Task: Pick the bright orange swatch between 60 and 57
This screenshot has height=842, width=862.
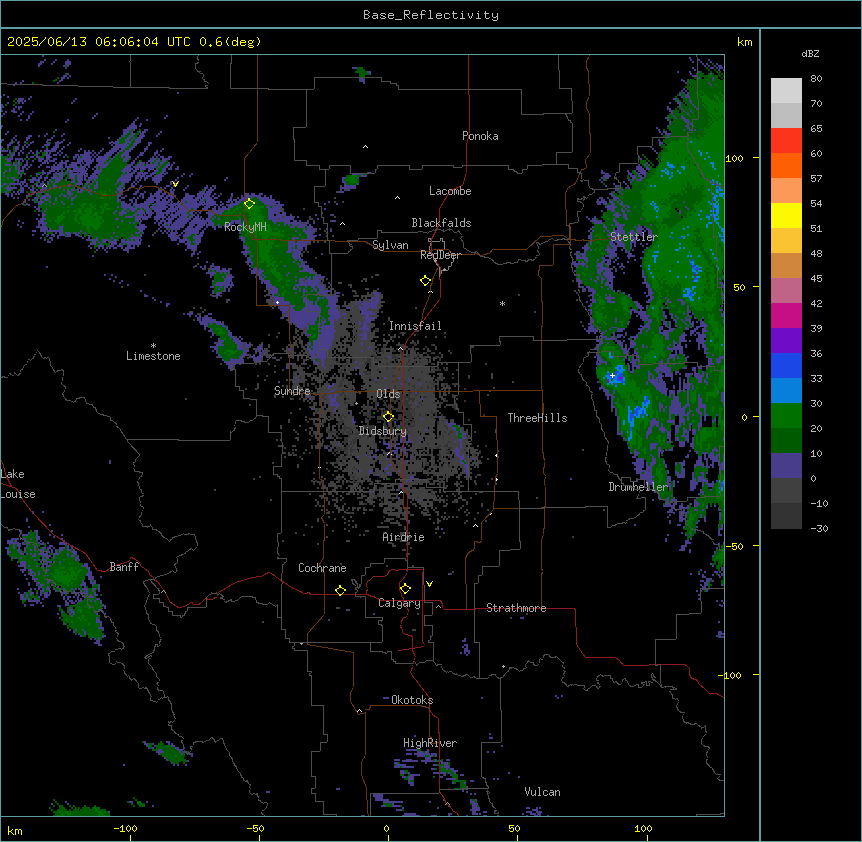Action: tap(786, 166)
